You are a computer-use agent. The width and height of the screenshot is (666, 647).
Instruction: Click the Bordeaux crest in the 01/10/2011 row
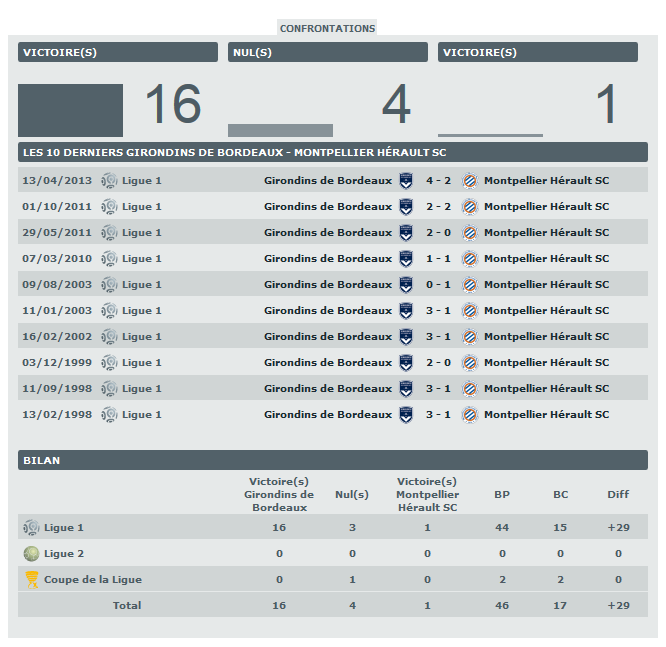[406, 207]
